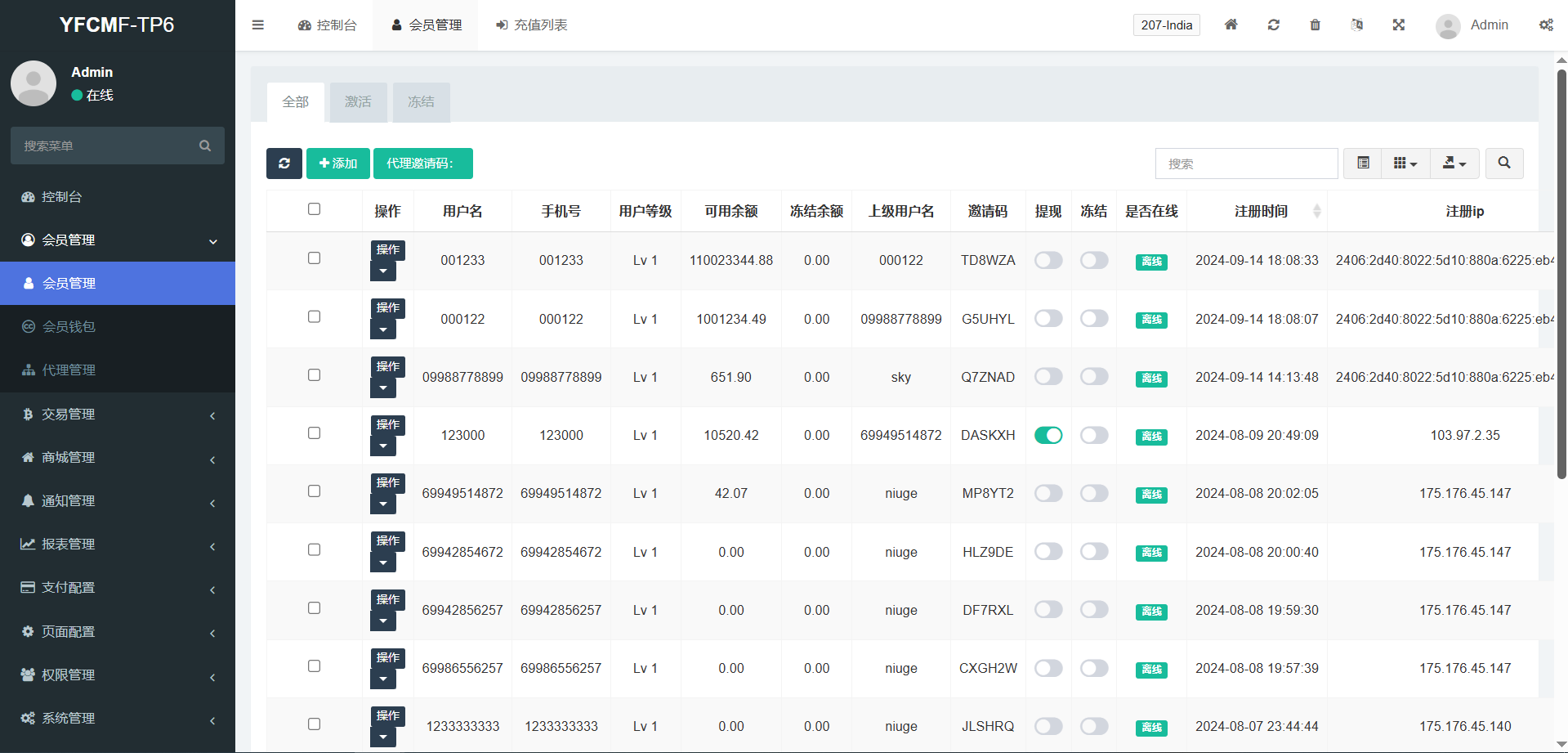The image size is (1568, 753).
Task: Disable withdrawal toggle for user 123000
Action: [1048, 436]
